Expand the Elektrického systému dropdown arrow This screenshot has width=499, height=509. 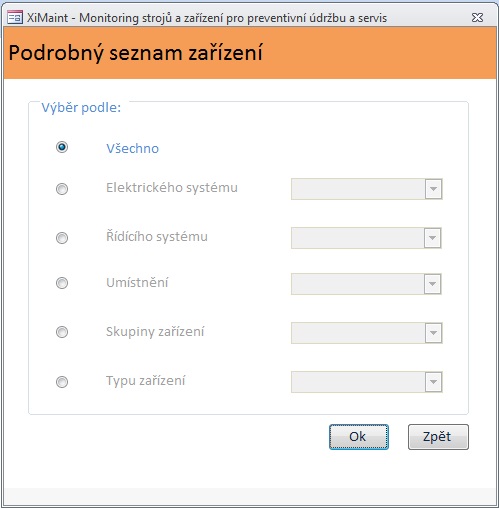[433, 189]
